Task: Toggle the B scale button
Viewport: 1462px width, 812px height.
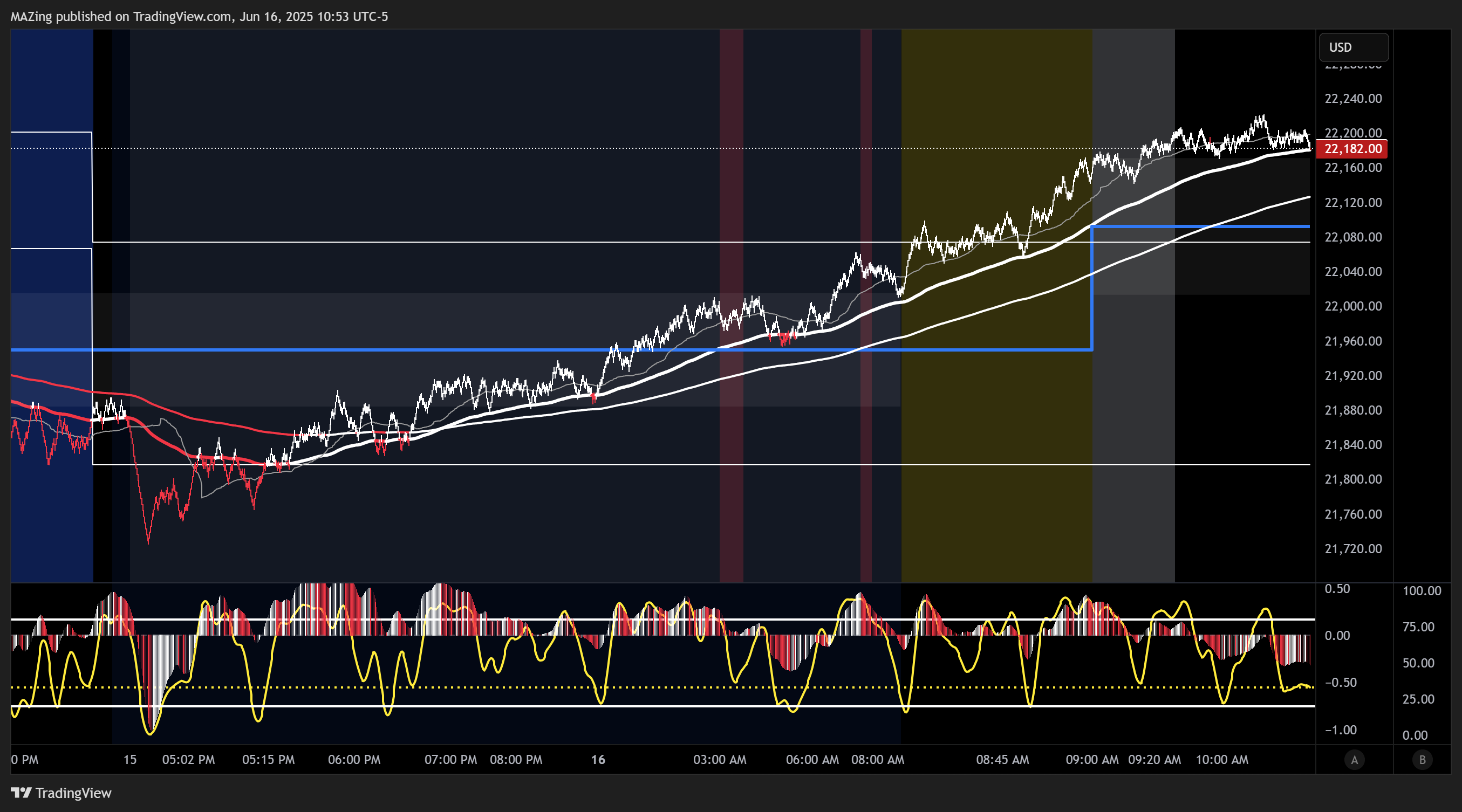Action: pyautogui.click(x=1422, y=760)
